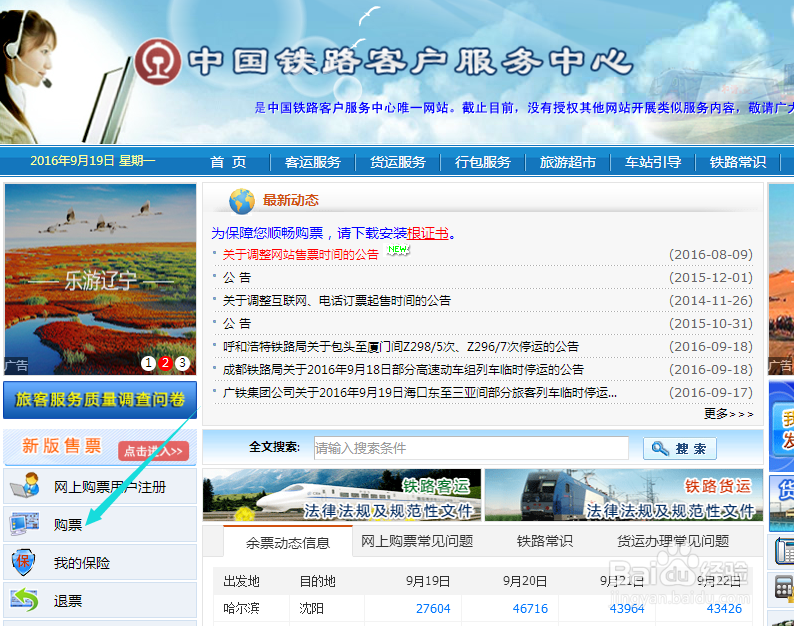Open 关于调整互联网、电话订票起售时间的公告

click(337, 300)
